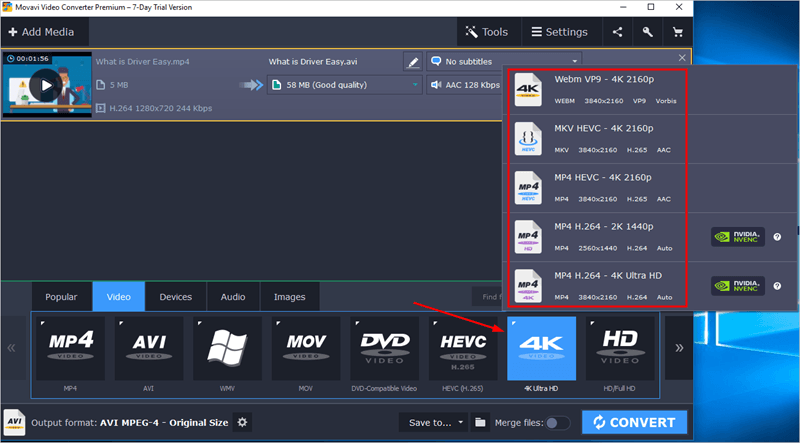Image resolution: width=800 pixels, height=443 pixels.
Task: Click the key activation icon
Action: 647,32
